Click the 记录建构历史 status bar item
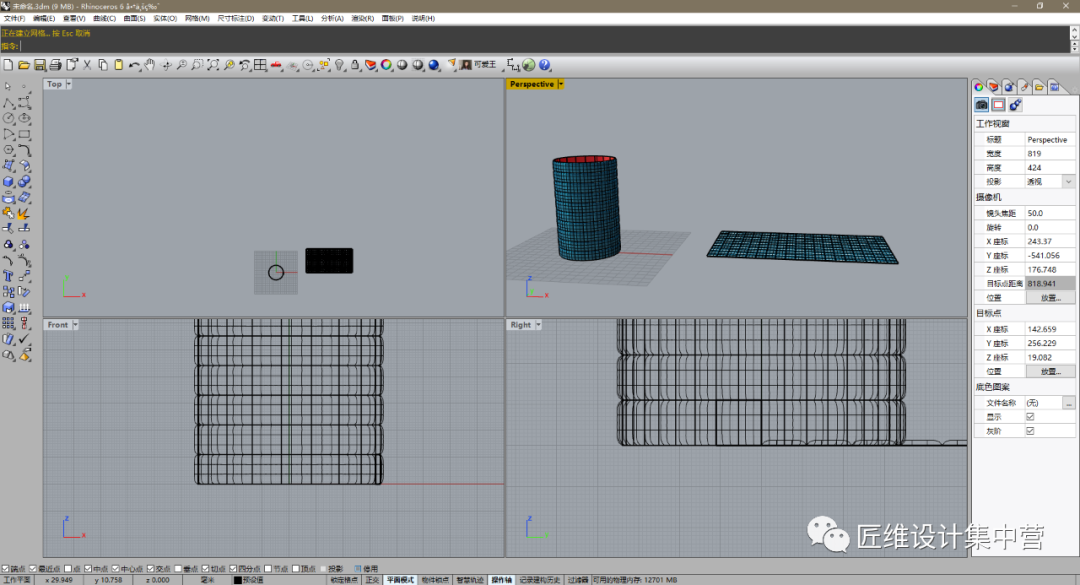The image size is (1080, 585). coord(540,580)
